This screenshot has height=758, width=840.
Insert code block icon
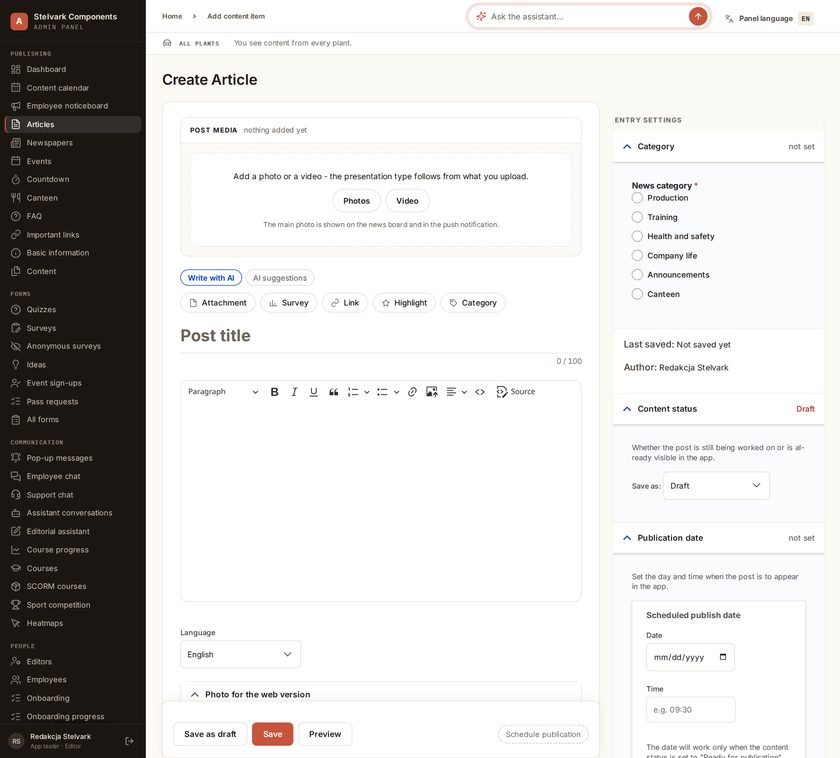480,392
